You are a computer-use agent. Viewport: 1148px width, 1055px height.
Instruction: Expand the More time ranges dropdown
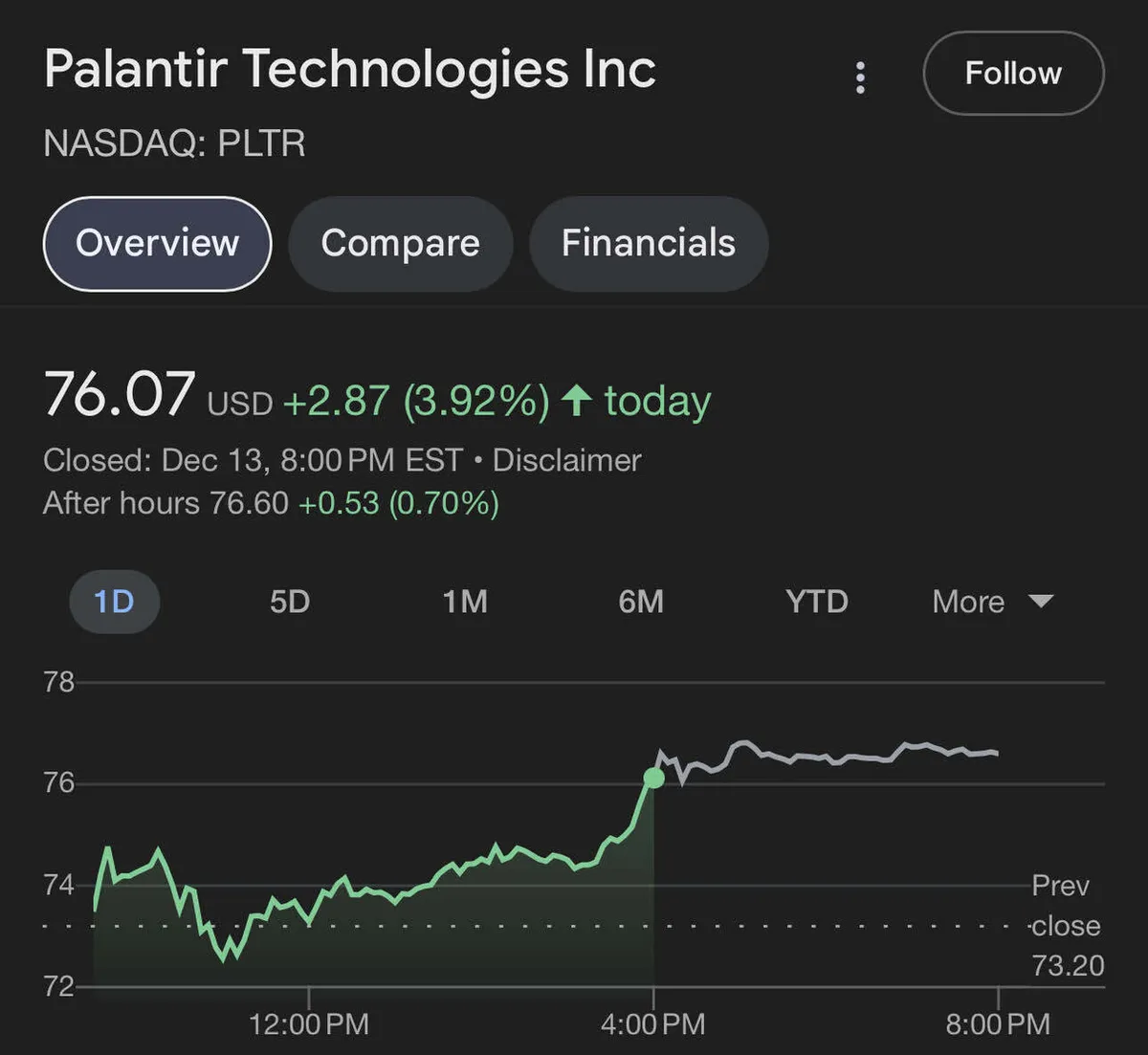pyautogui.click(x=968, y=602)
